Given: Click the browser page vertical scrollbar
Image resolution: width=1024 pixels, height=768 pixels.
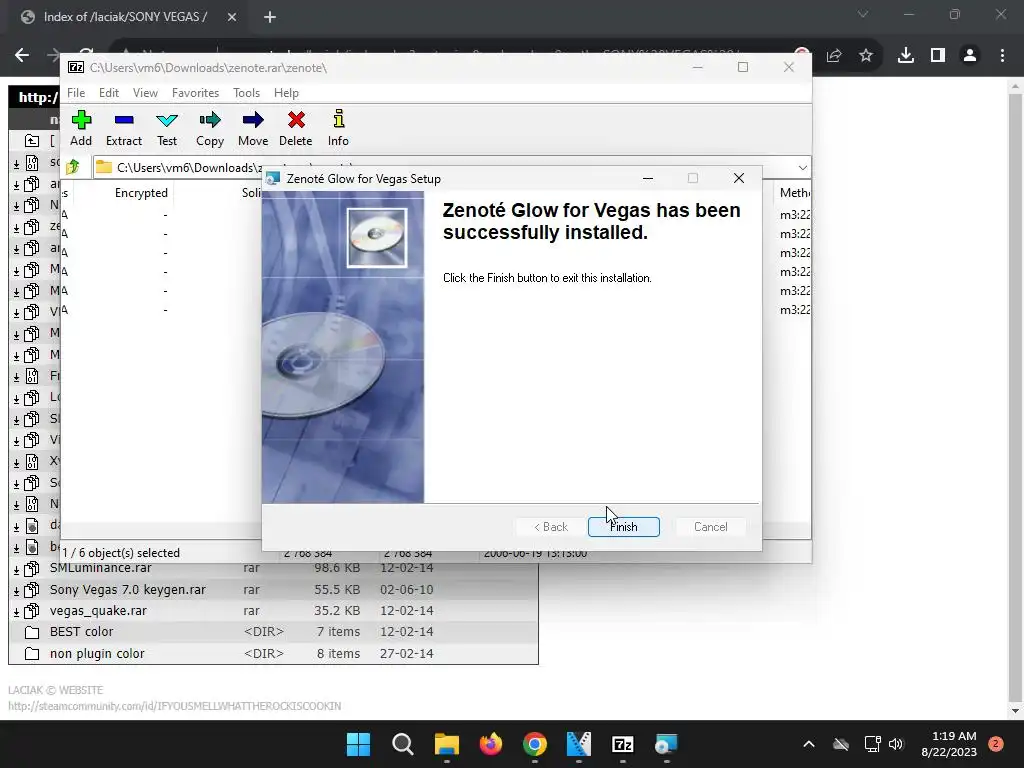Looking at the screenshot, I should pyautogui.click(x=1015, y=398).
